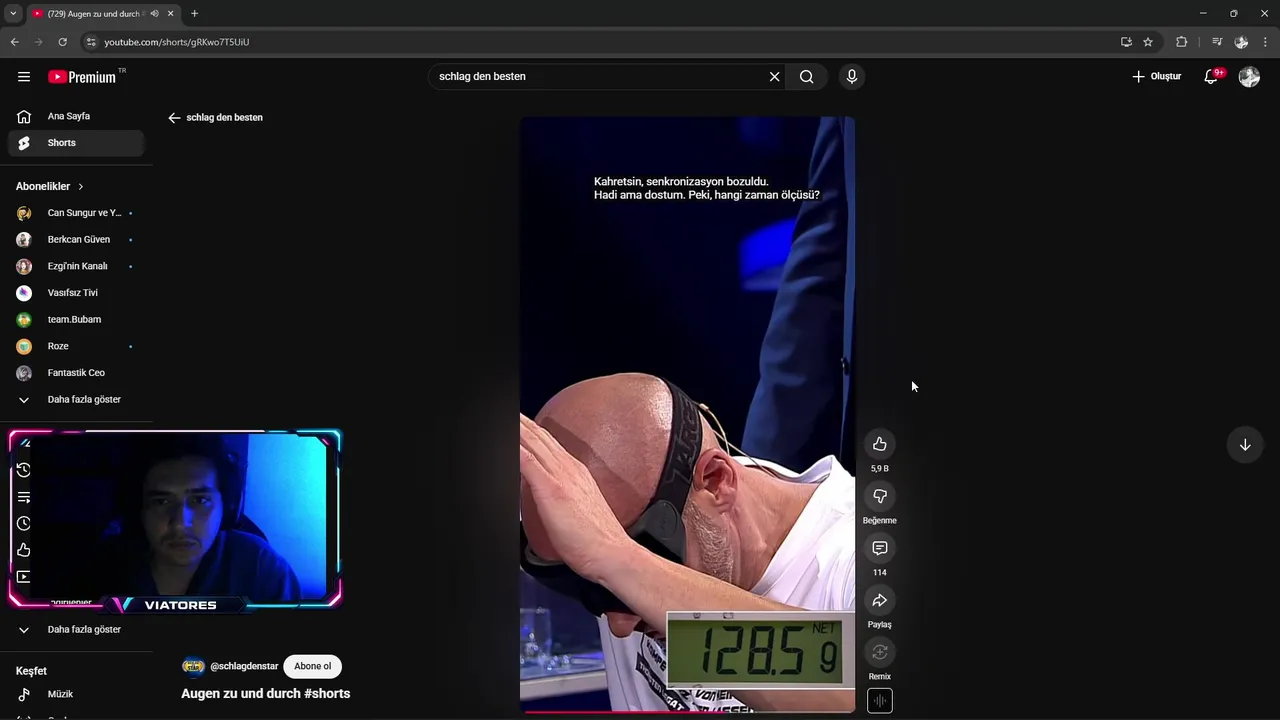
Task: Subscribe with the Abone ol button
Action: [313, 666]
